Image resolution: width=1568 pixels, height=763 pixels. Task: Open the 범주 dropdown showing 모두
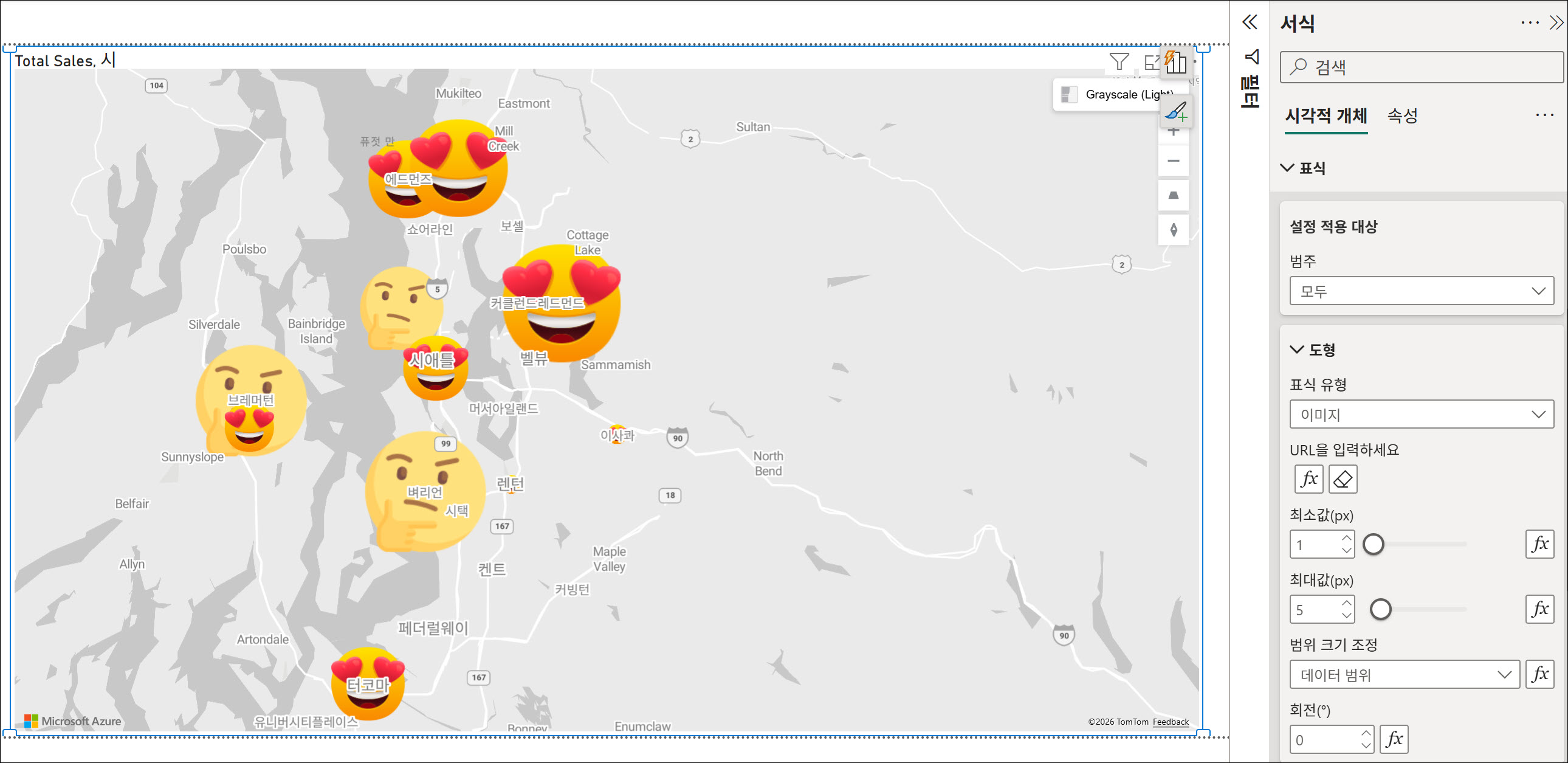(x=1421, y=291)
